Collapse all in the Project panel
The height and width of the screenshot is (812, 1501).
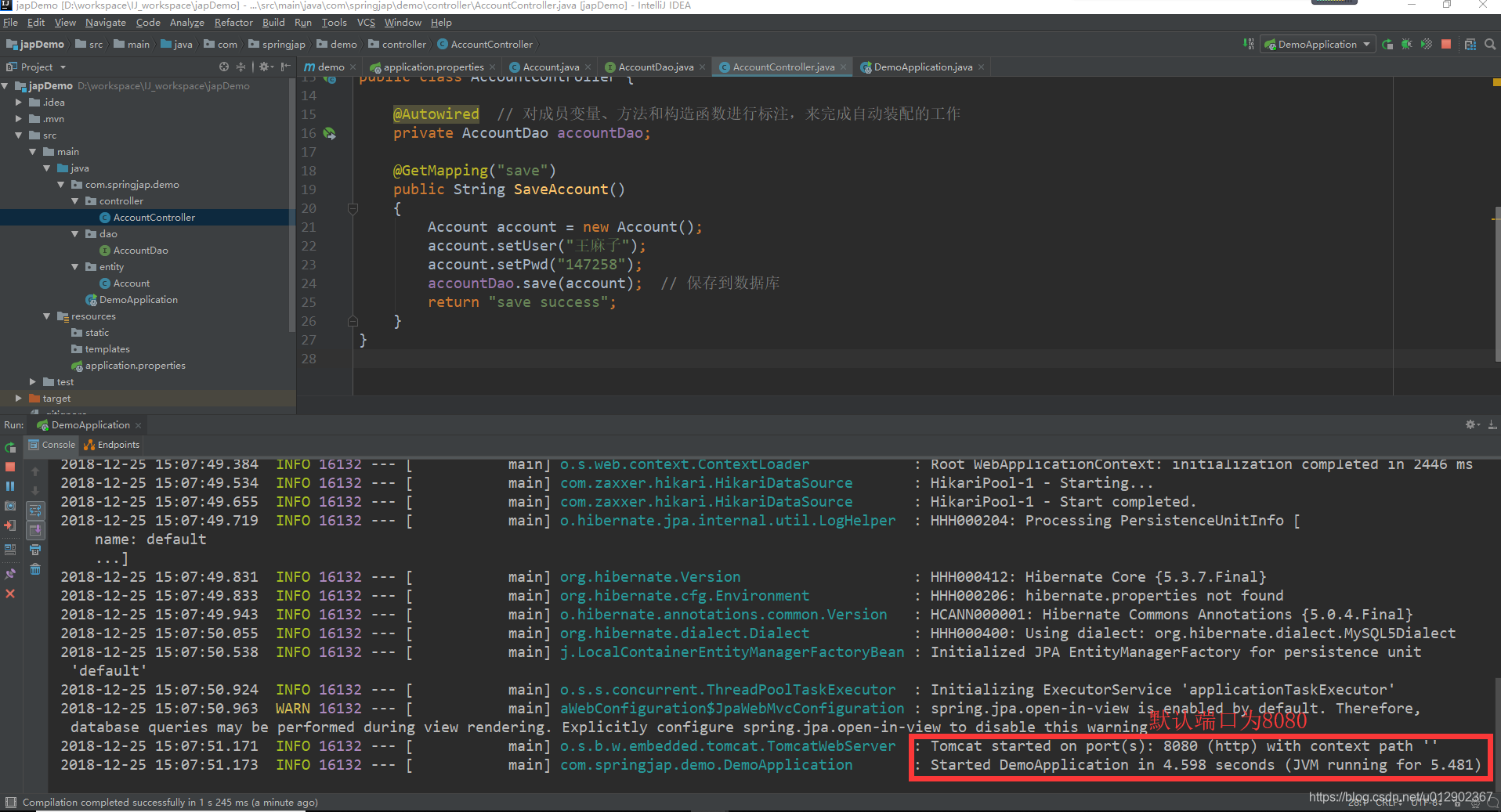(241, 67)
